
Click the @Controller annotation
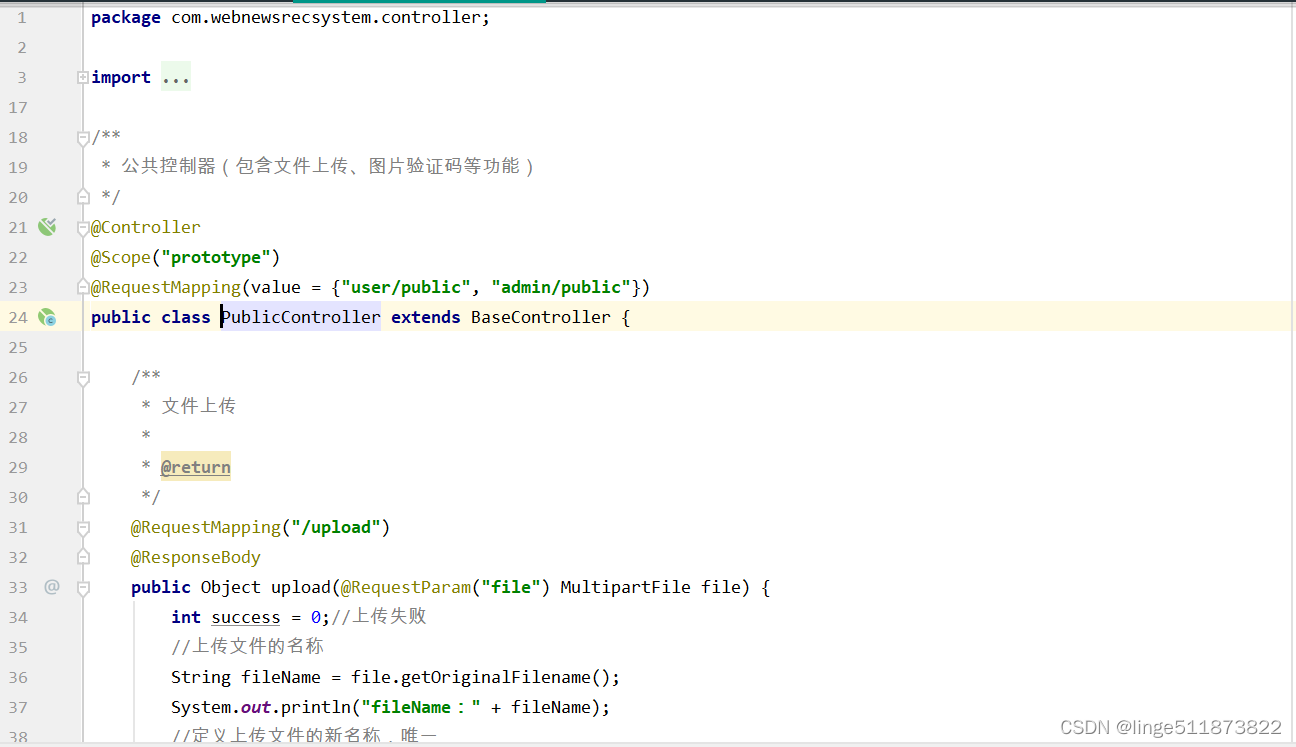[x=146, y=227]
